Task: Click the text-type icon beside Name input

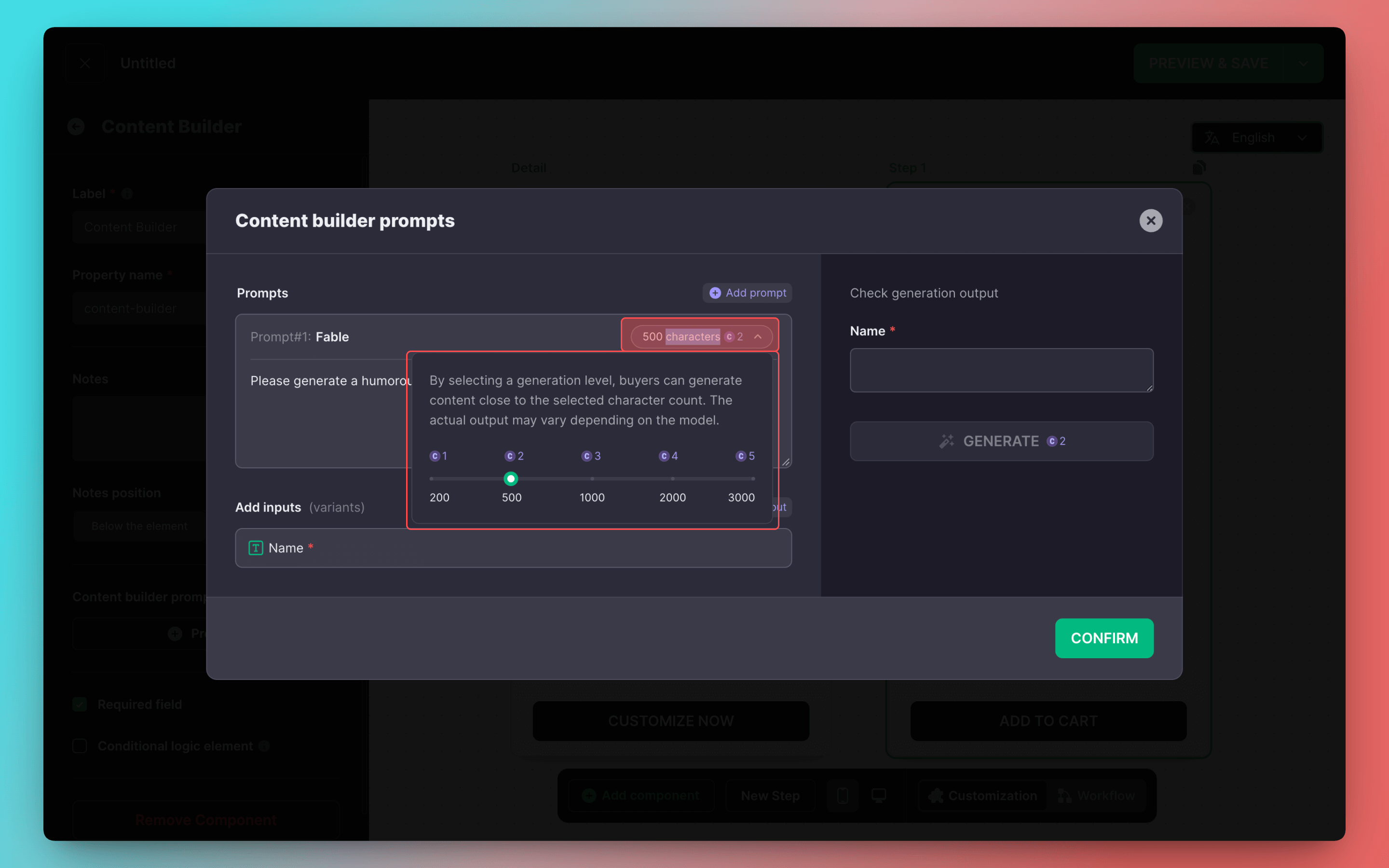Action: pyautogui.click(x=256, y=548)
